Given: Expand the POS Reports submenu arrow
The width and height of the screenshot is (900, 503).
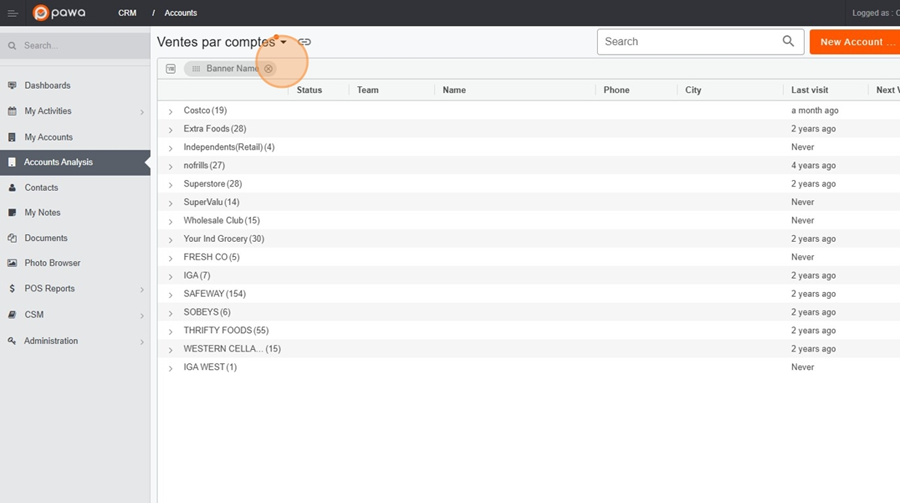Looking at the screenshot, I should point(142,289).
